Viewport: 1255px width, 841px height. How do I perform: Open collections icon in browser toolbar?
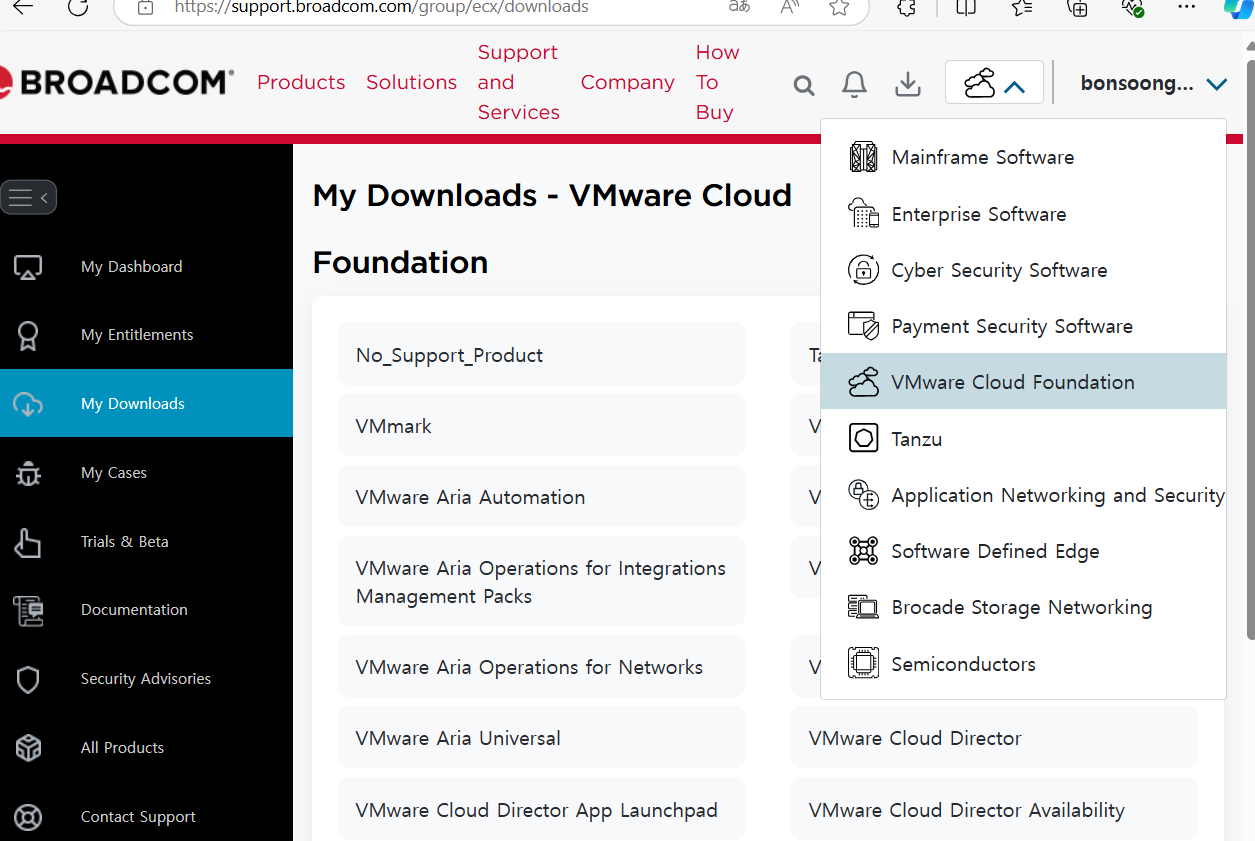point(1077,7)
